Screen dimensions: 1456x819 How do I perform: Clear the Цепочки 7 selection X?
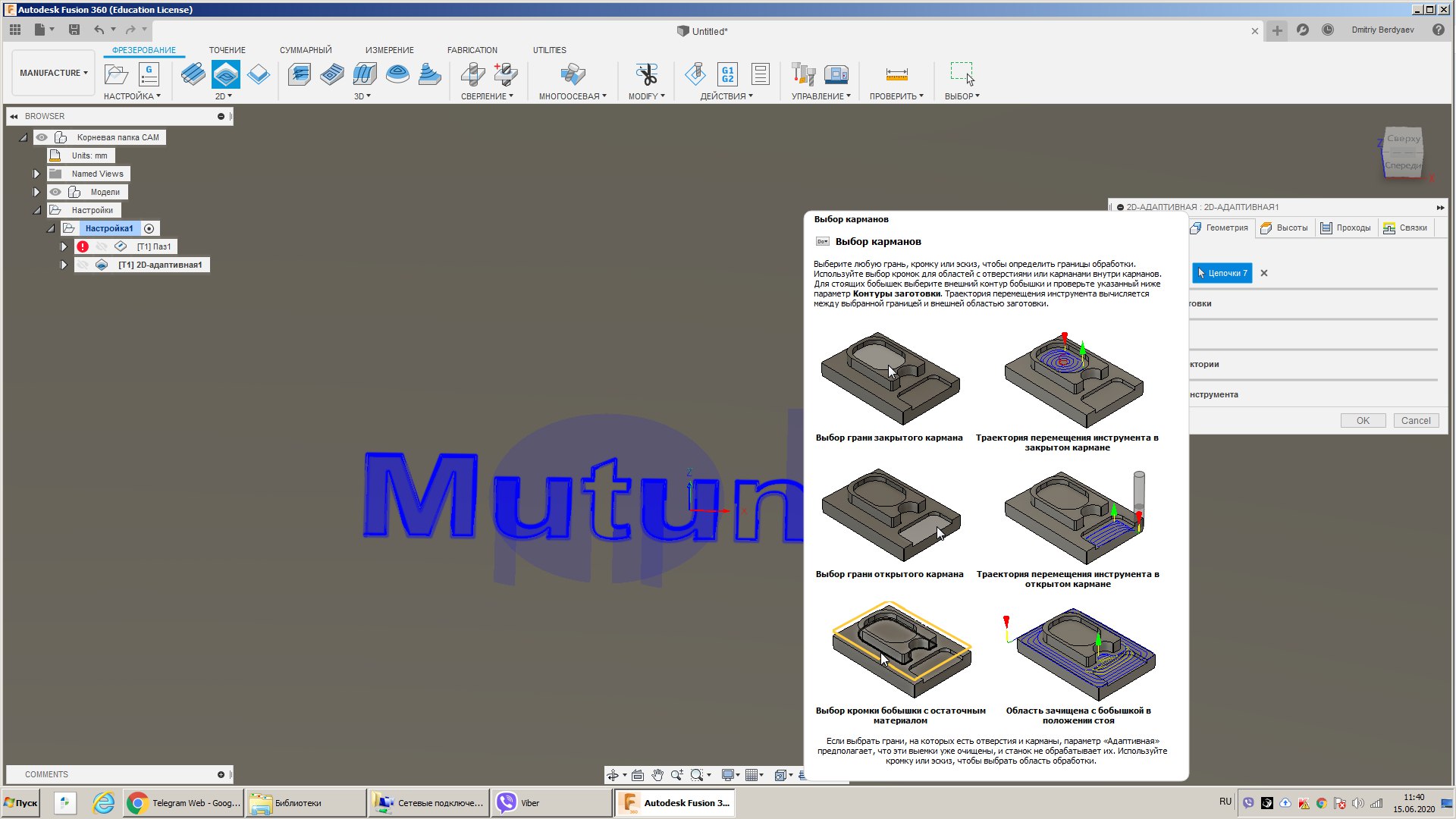point(1264,273)
